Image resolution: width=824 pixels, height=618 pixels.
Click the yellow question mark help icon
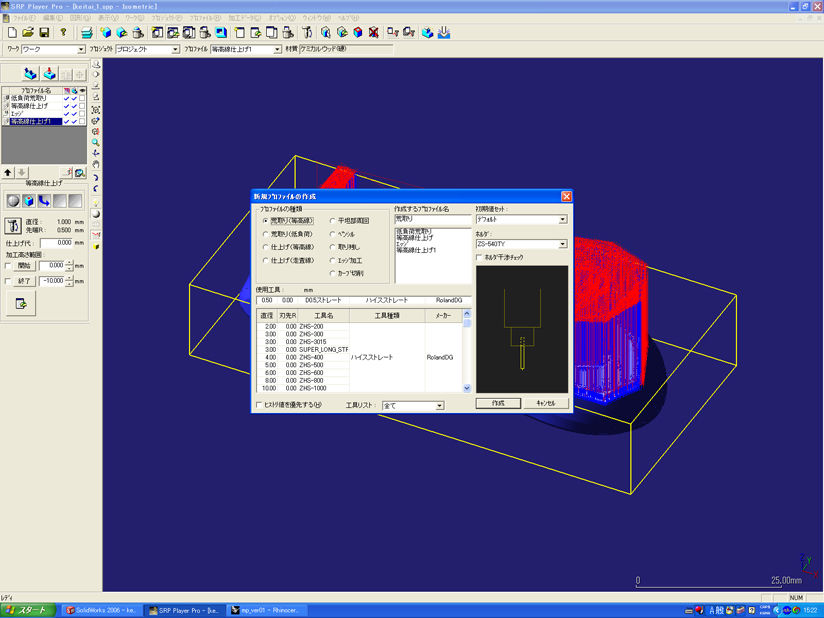point(64,32)
